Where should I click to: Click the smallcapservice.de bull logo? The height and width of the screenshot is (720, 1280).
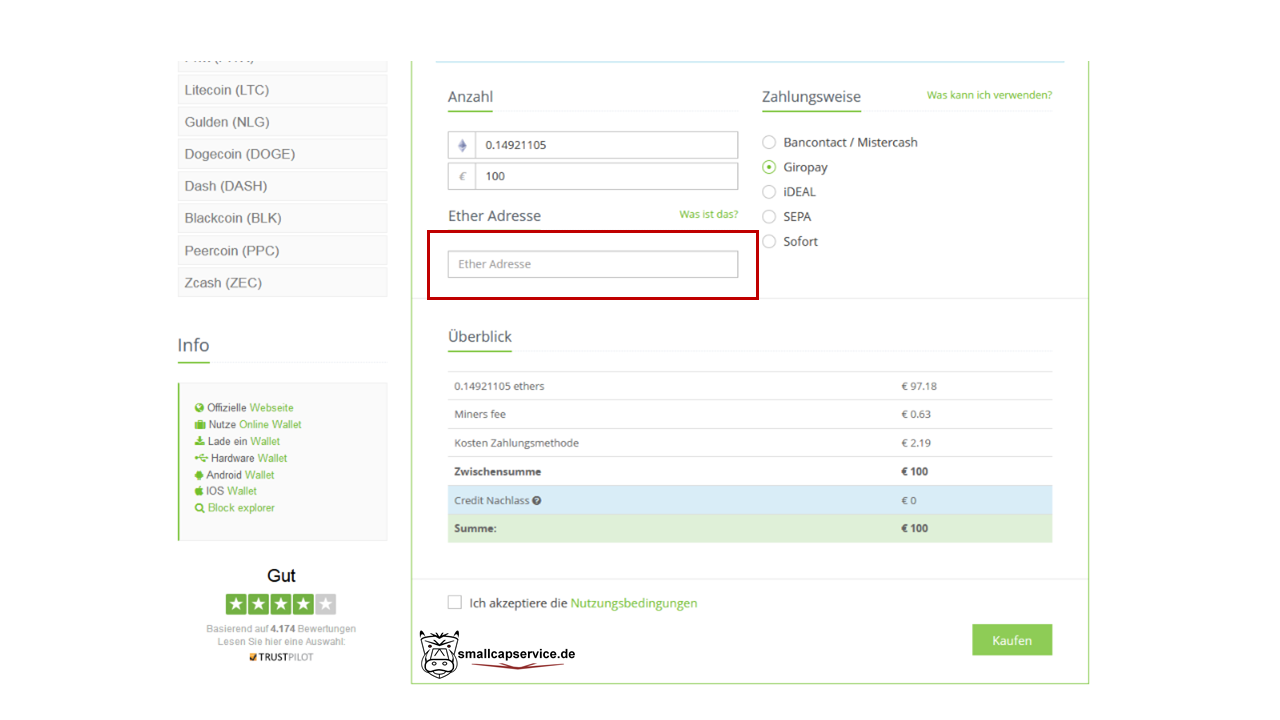click(x=438, y=655)
